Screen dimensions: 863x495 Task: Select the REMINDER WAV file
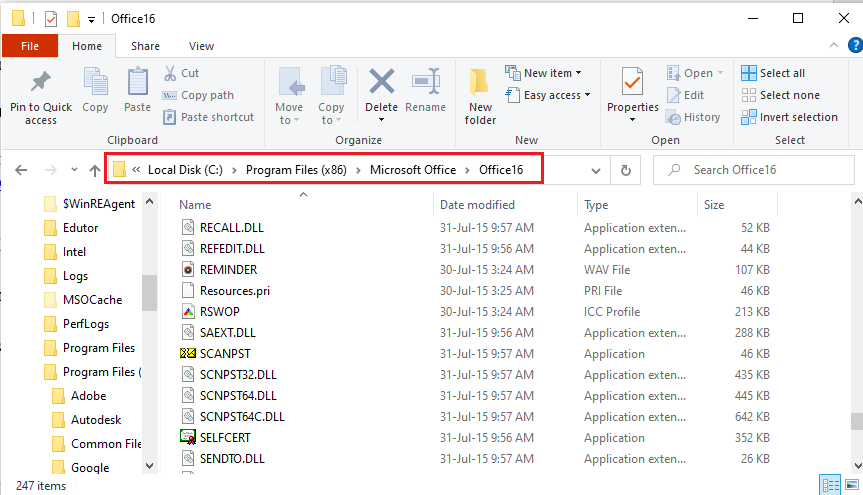coord(228,270)
